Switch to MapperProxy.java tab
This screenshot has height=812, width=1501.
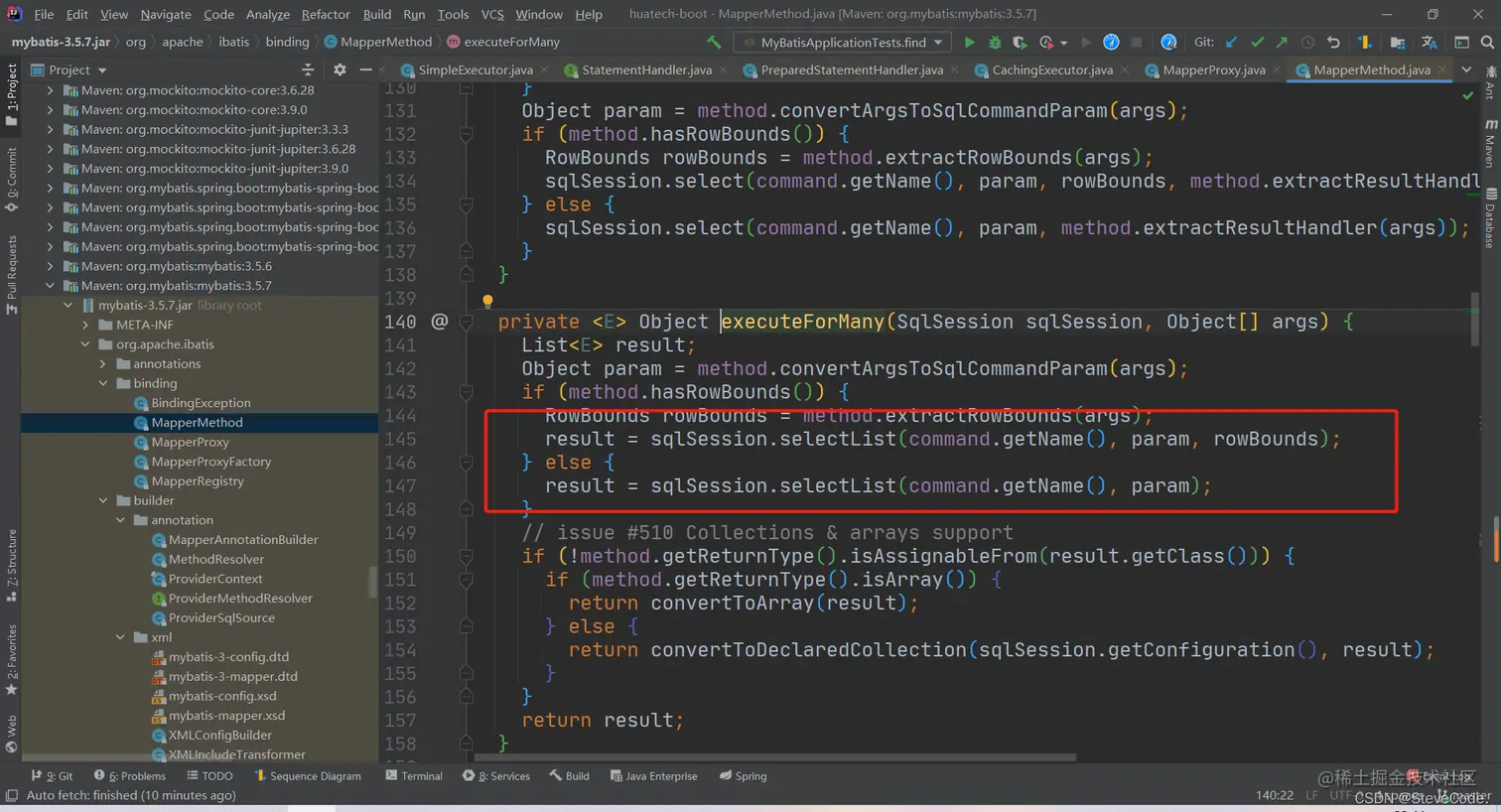click(1213, 69)
